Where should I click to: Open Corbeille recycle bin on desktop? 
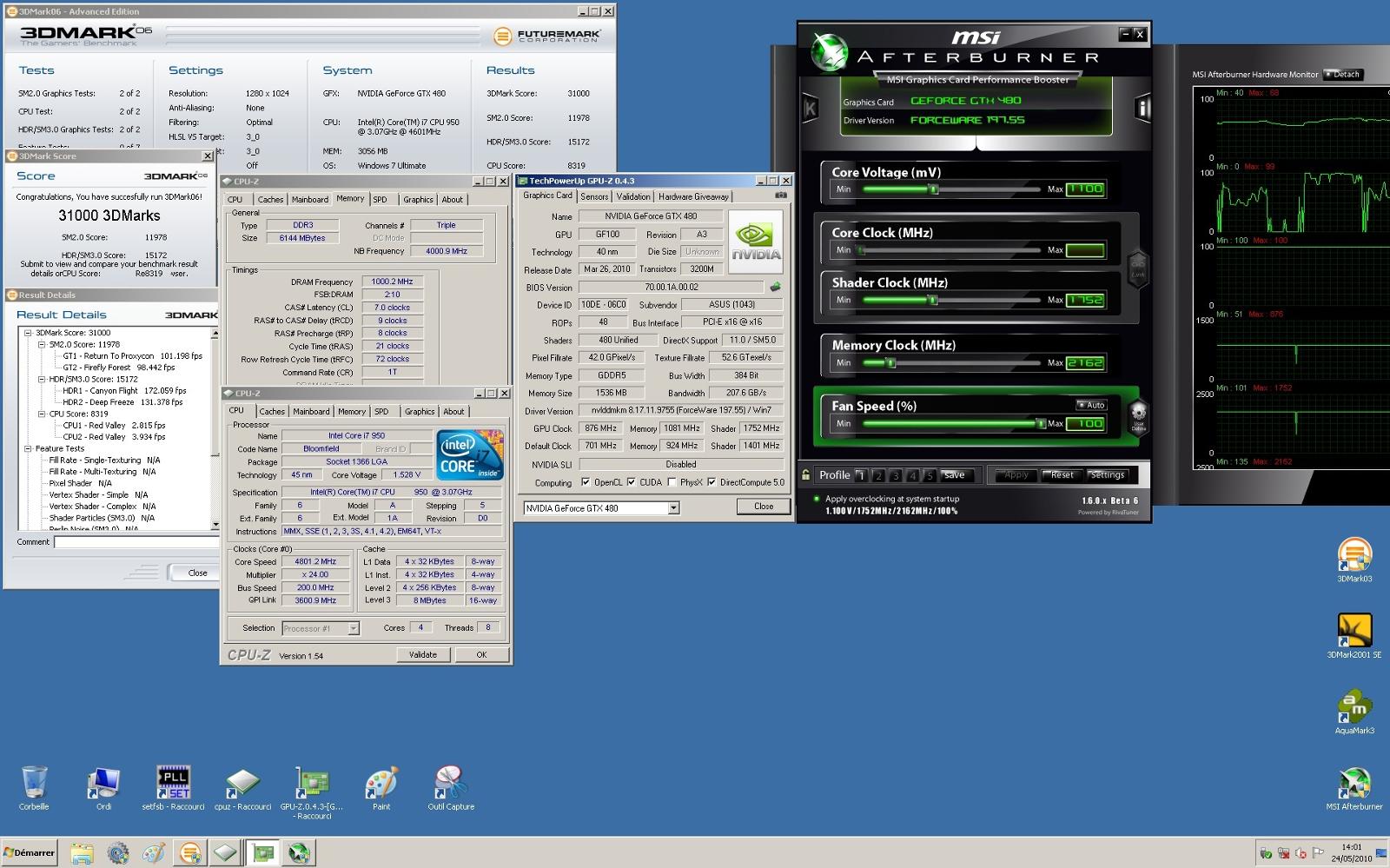click(34, 787)
